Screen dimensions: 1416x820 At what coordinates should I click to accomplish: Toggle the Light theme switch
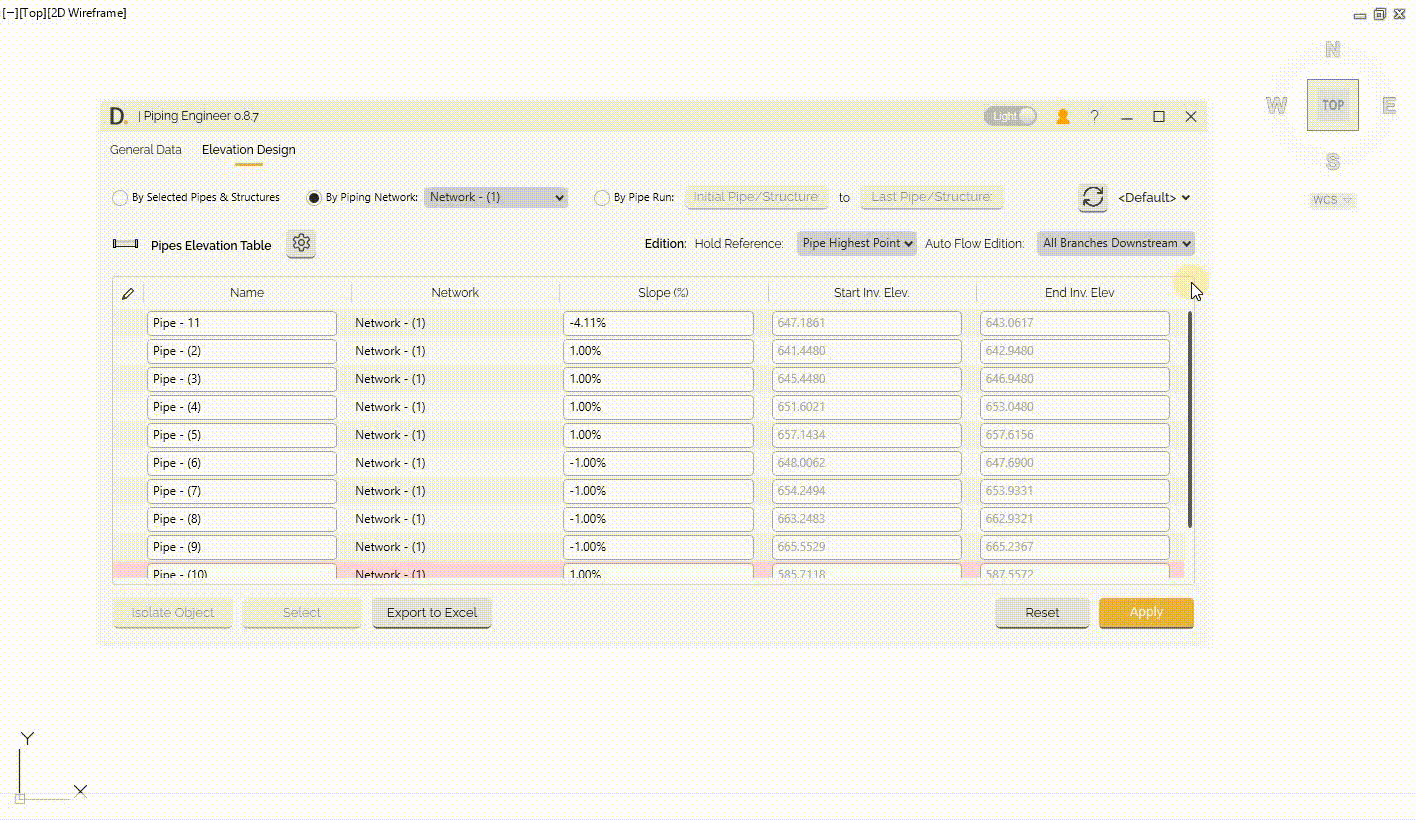[1010, 117]
